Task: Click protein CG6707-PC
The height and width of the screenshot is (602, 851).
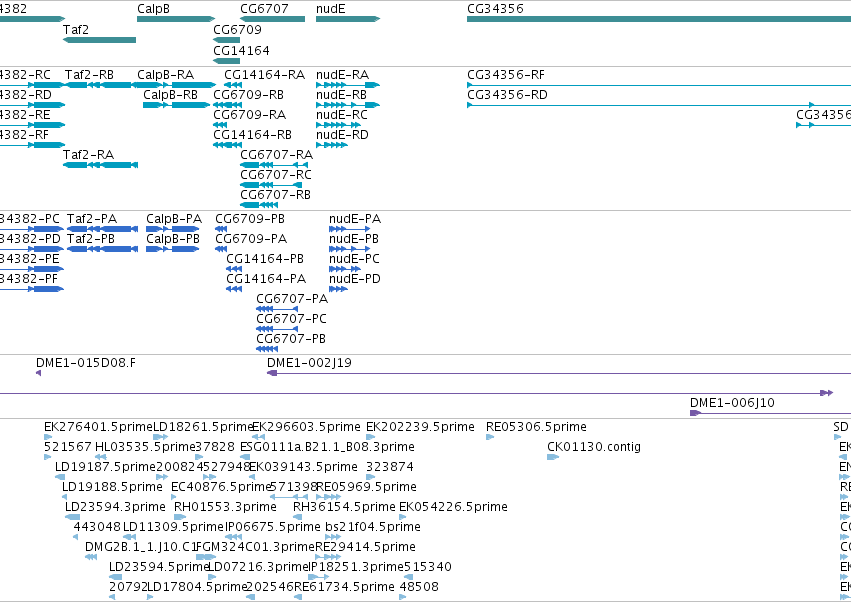Action: (277, 329)
